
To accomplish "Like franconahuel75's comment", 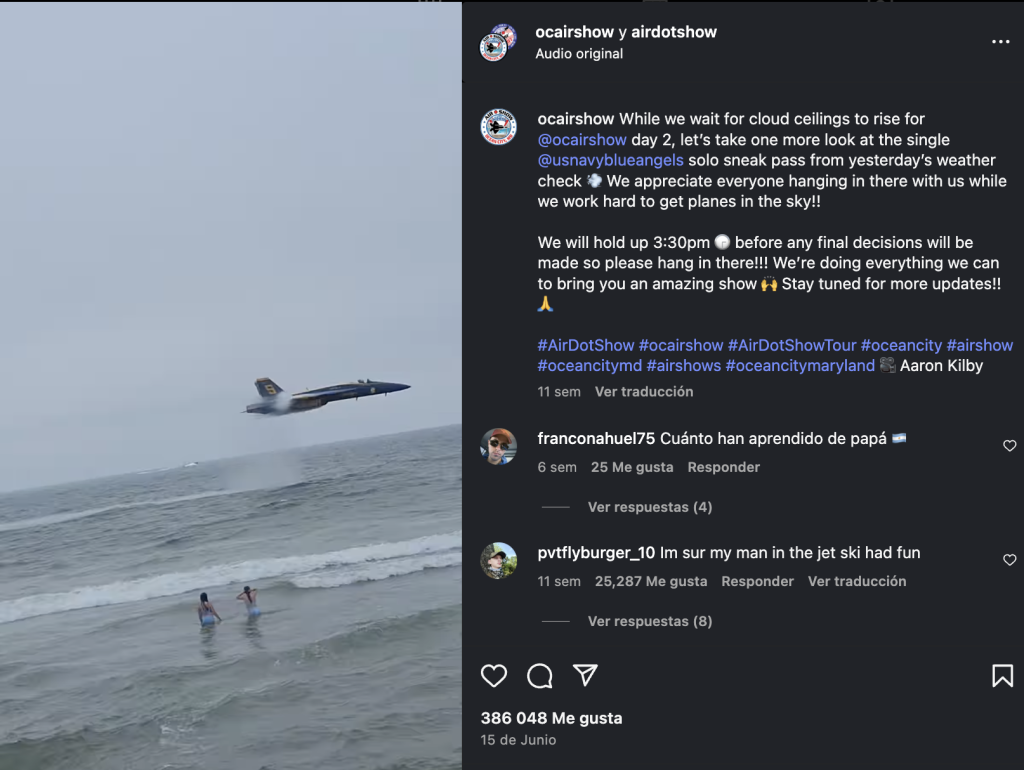I will tap(1009, 446).
